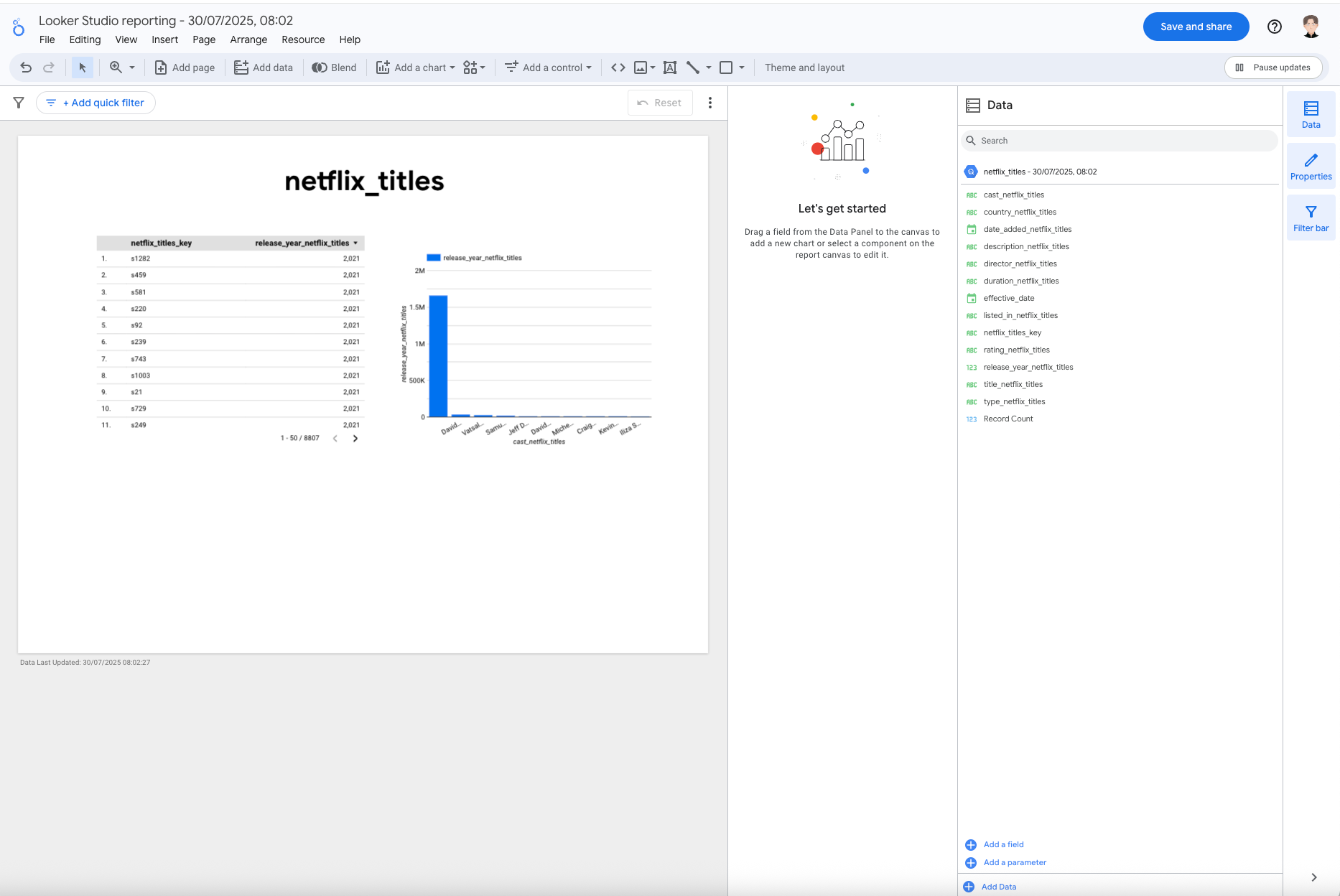Select the netflix_titles report title text

click(364, 181)
